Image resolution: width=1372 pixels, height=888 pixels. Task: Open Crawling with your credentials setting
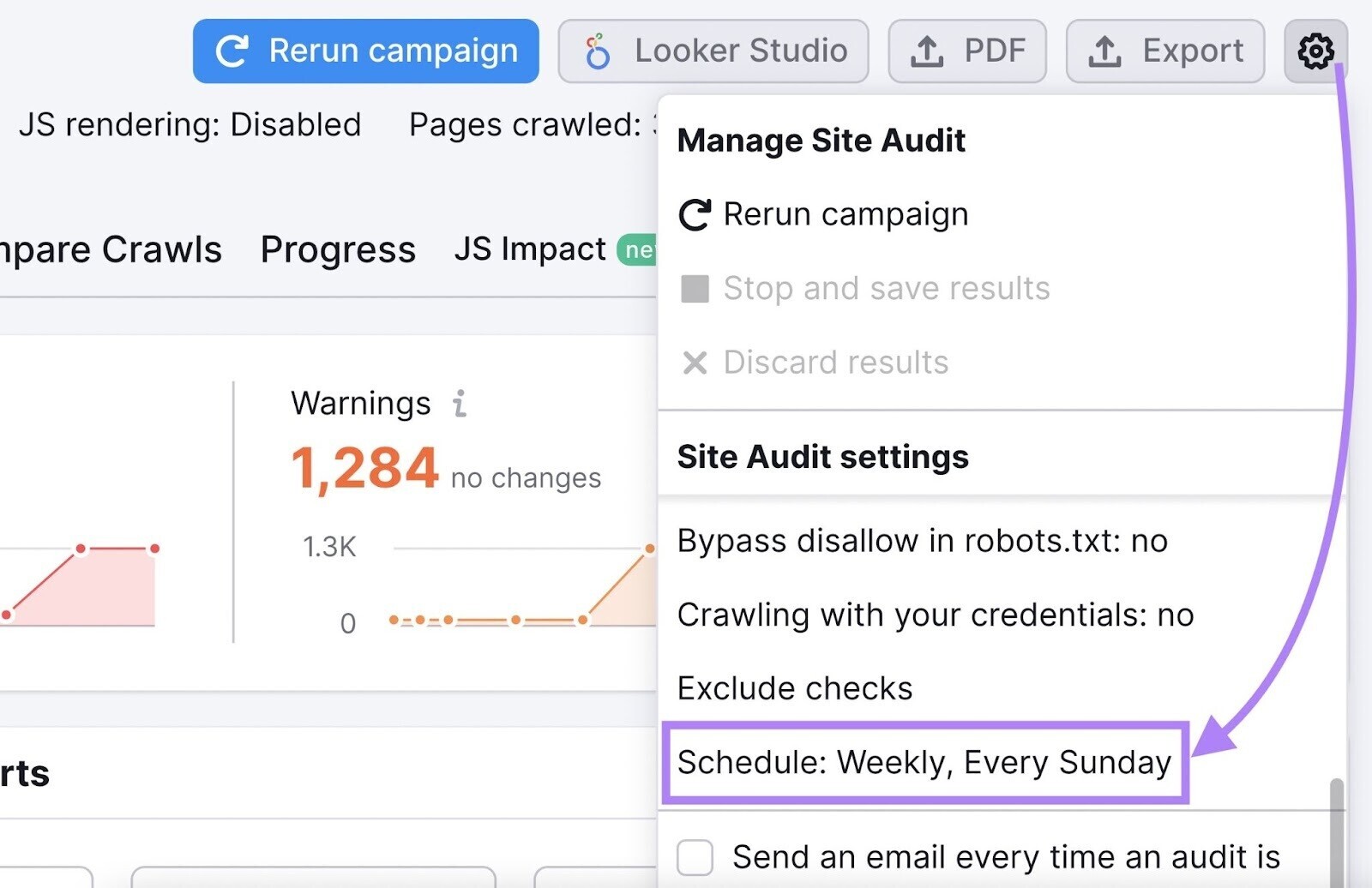point(936,615)
